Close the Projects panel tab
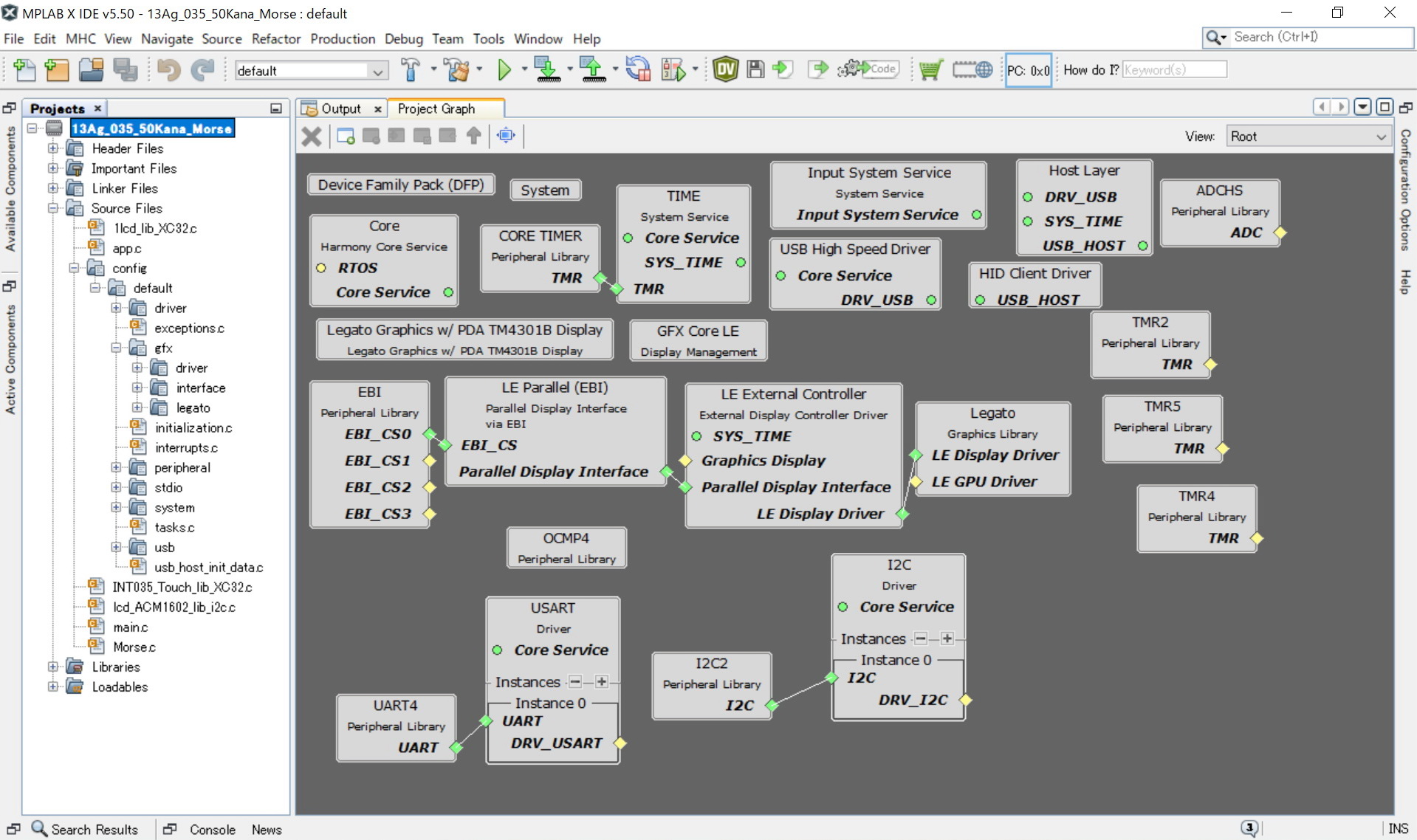 pos(97,109)
